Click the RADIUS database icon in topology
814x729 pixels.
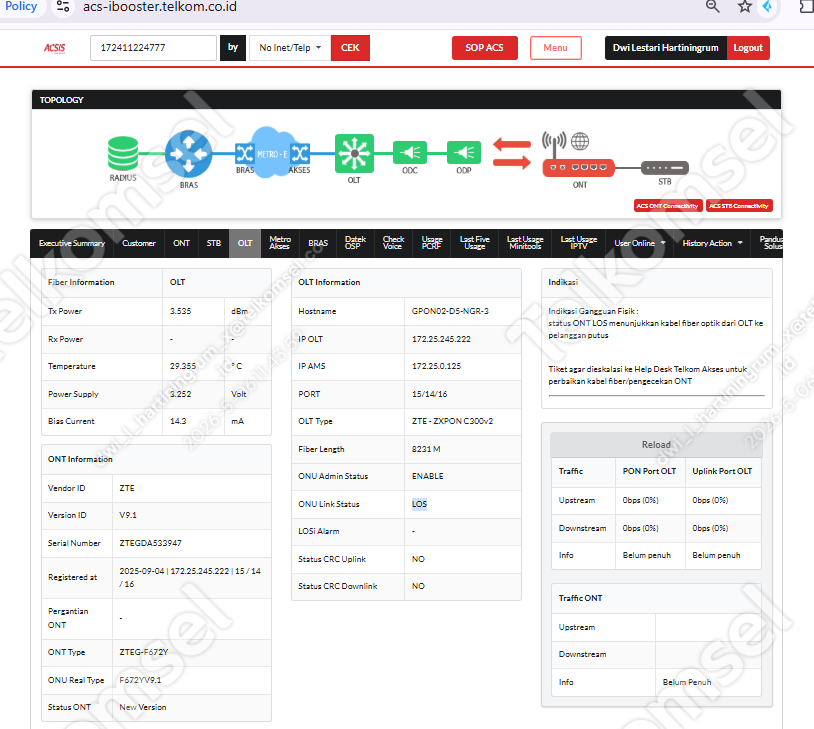point(123,153)
